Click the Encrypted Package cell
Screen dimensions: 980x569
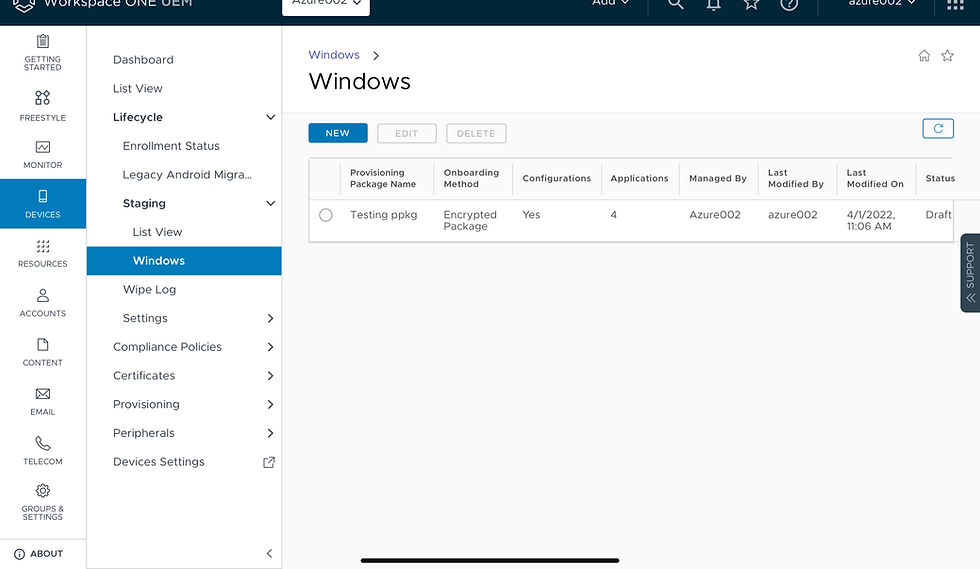[470, 220]
